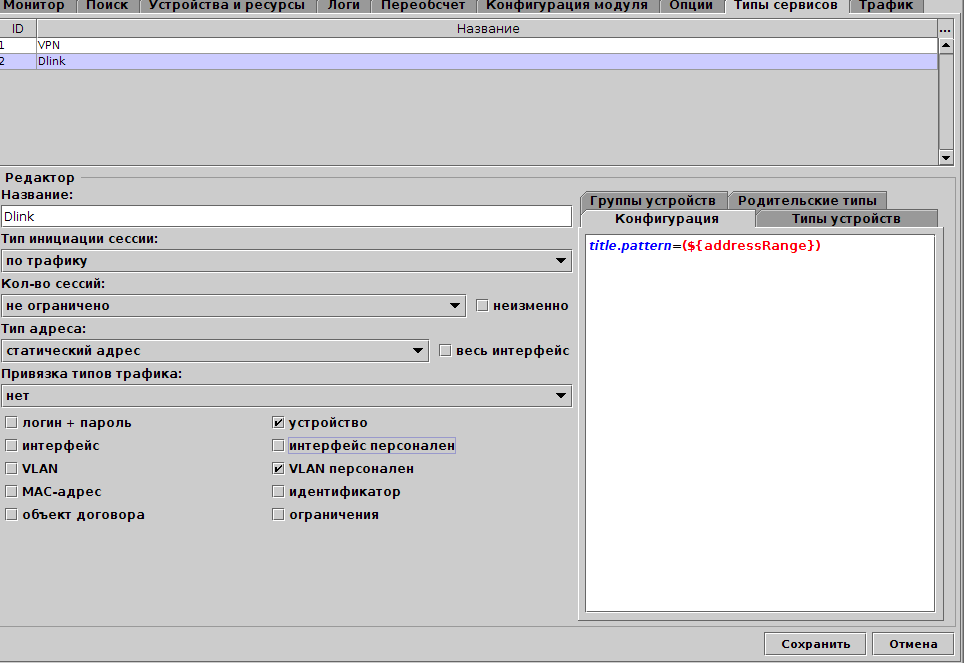
Task: Open the Привязка типов трафика dropdown
Action: [x=560, y=395]
